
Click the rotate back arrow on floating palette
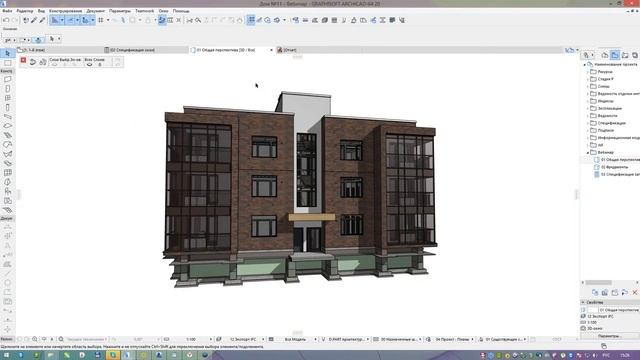point(33,62)
